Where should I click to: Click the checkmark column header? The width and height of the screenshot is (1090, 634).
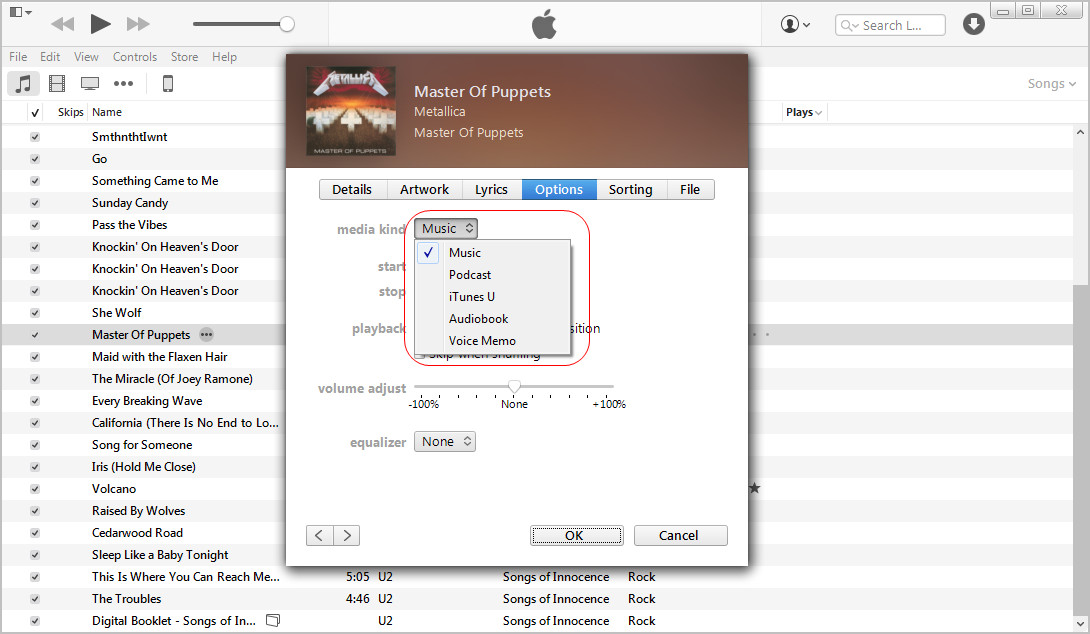35,113
